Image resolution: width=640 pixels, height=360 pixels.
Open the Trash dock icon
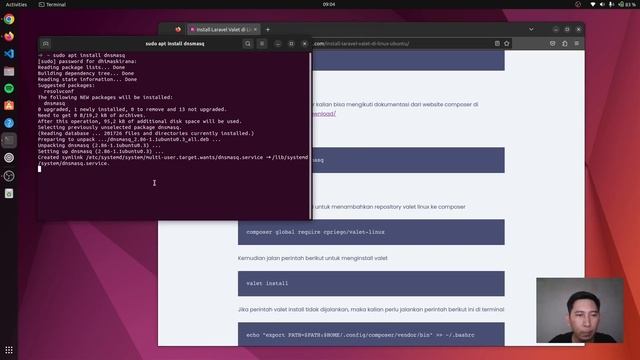pos(9,193)
